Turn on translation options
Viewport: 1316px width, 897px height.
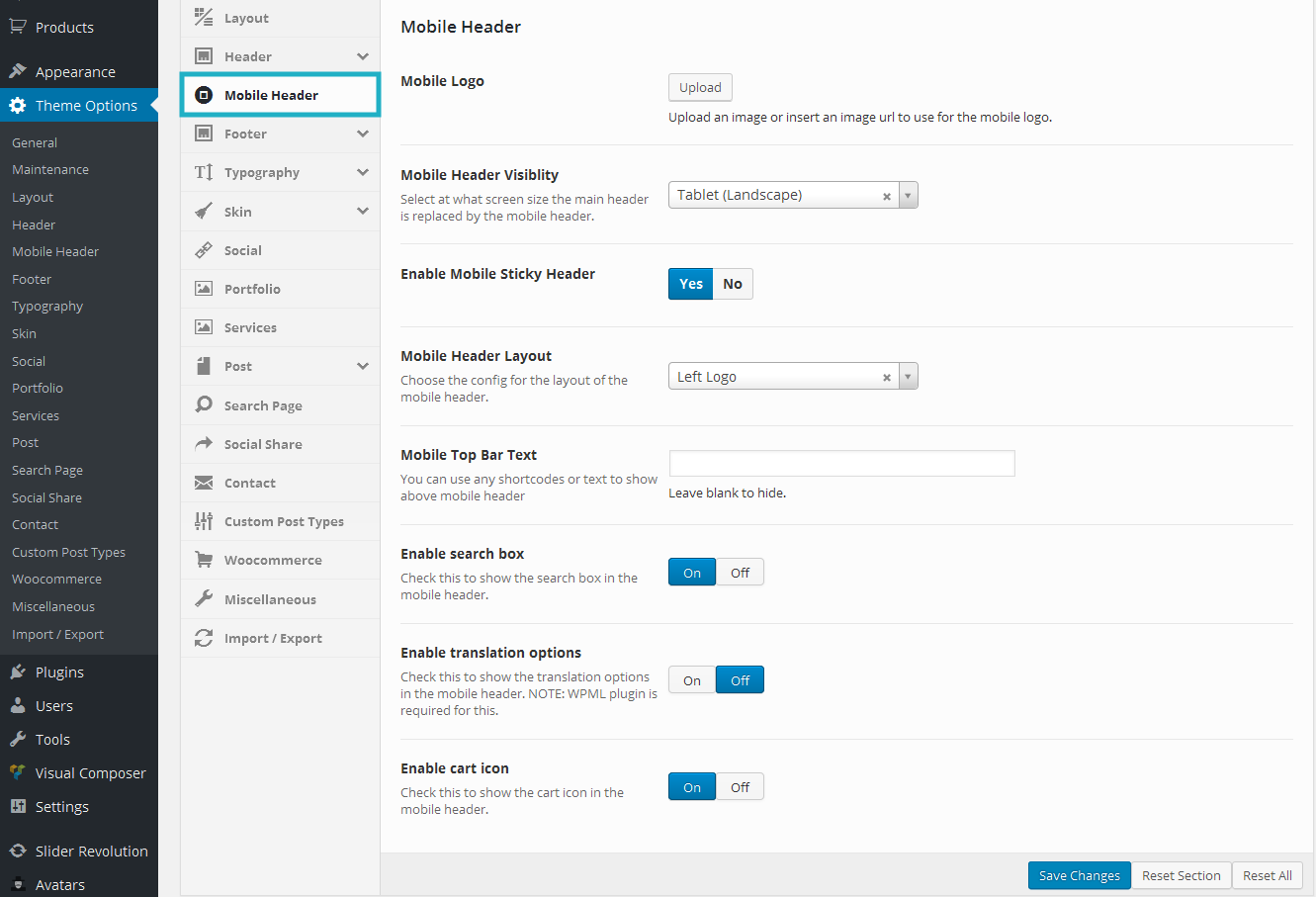coord(692,680)
